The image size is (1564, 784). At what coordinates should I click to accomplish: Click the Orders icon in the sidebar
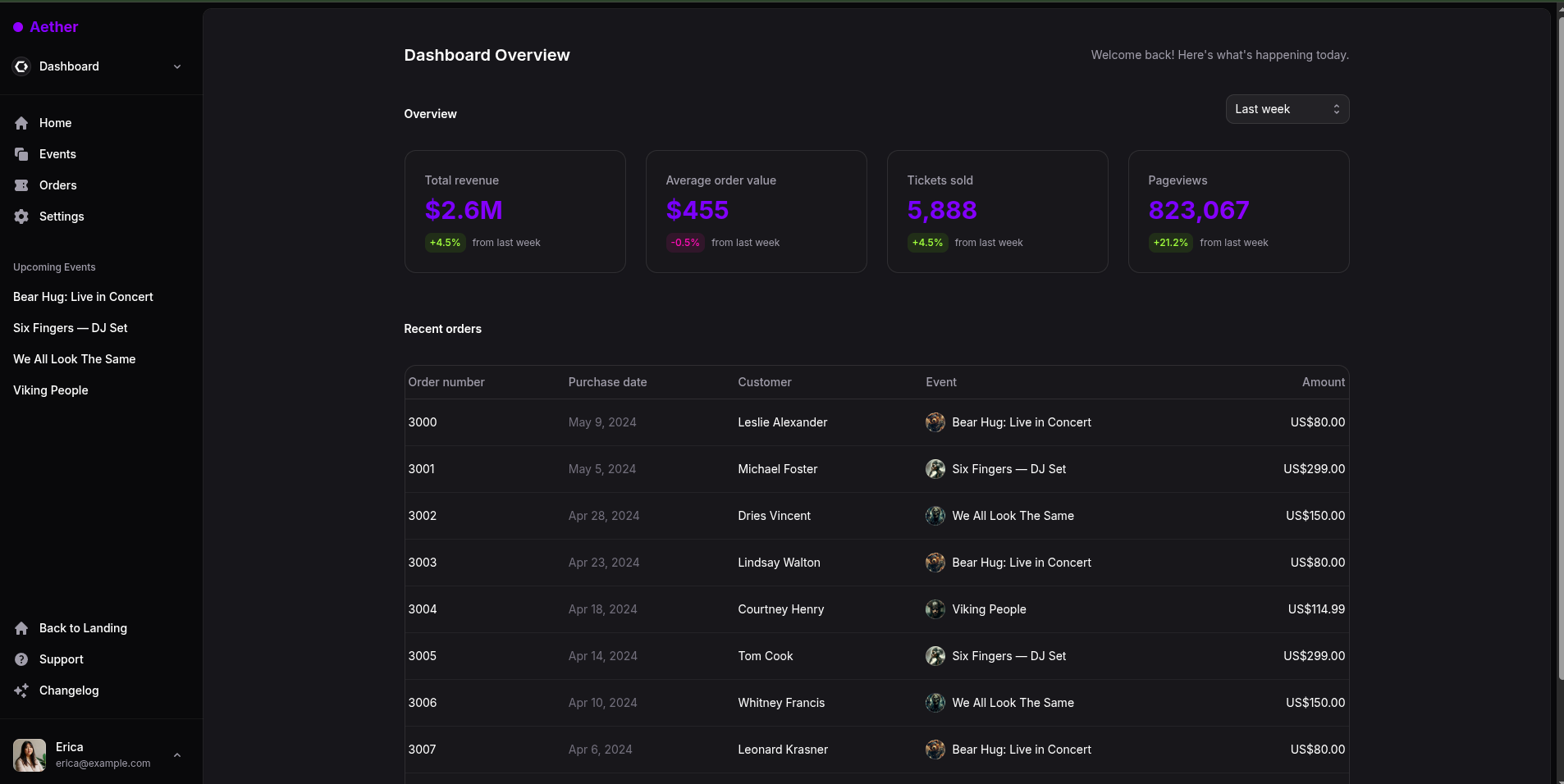tap(21, 185)
